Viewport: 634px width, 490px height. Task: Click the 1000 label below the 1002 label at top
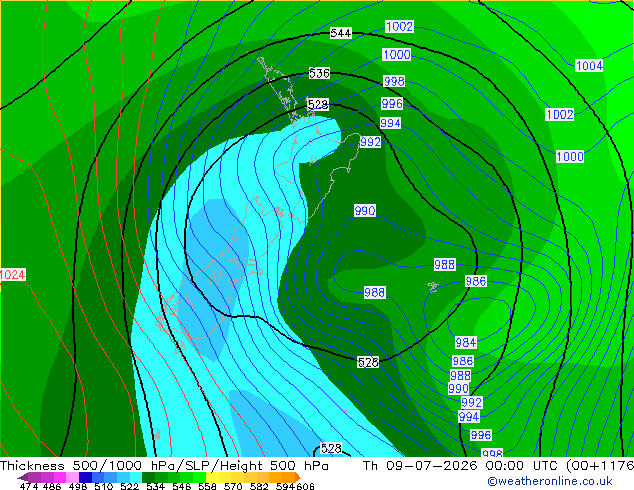[x=396, y=54]
